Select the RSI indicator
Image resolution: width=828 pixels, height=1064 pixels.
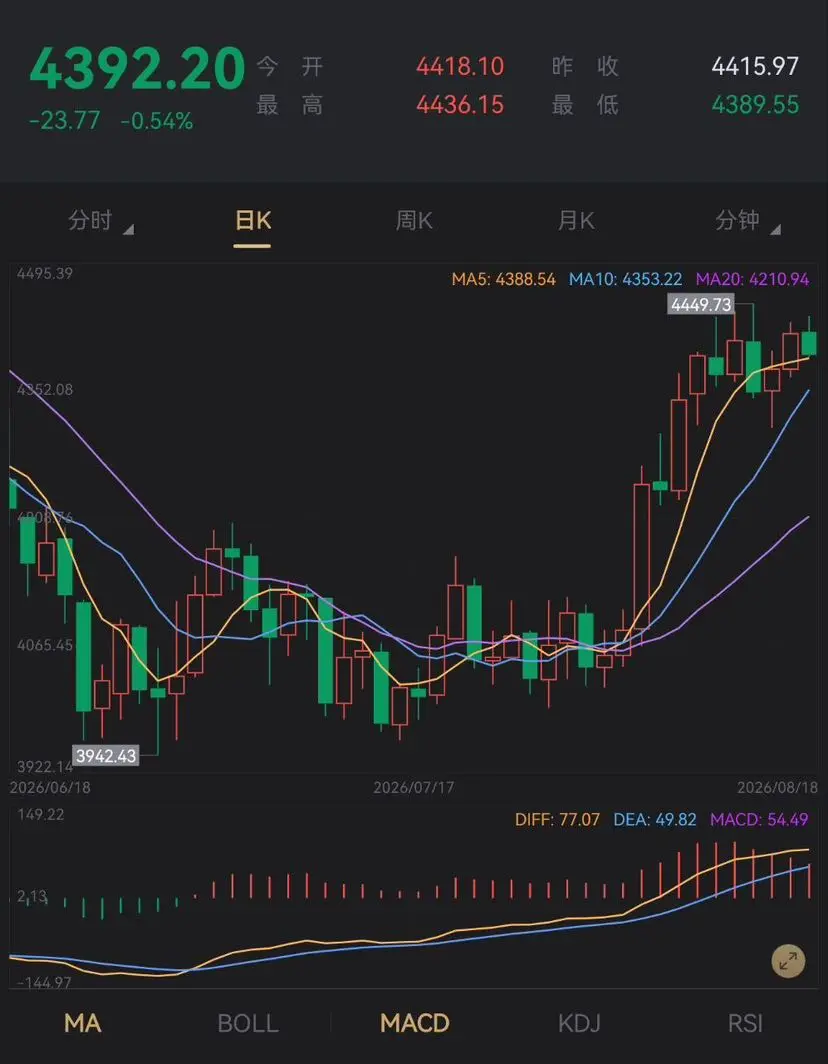click(745, 1023)
